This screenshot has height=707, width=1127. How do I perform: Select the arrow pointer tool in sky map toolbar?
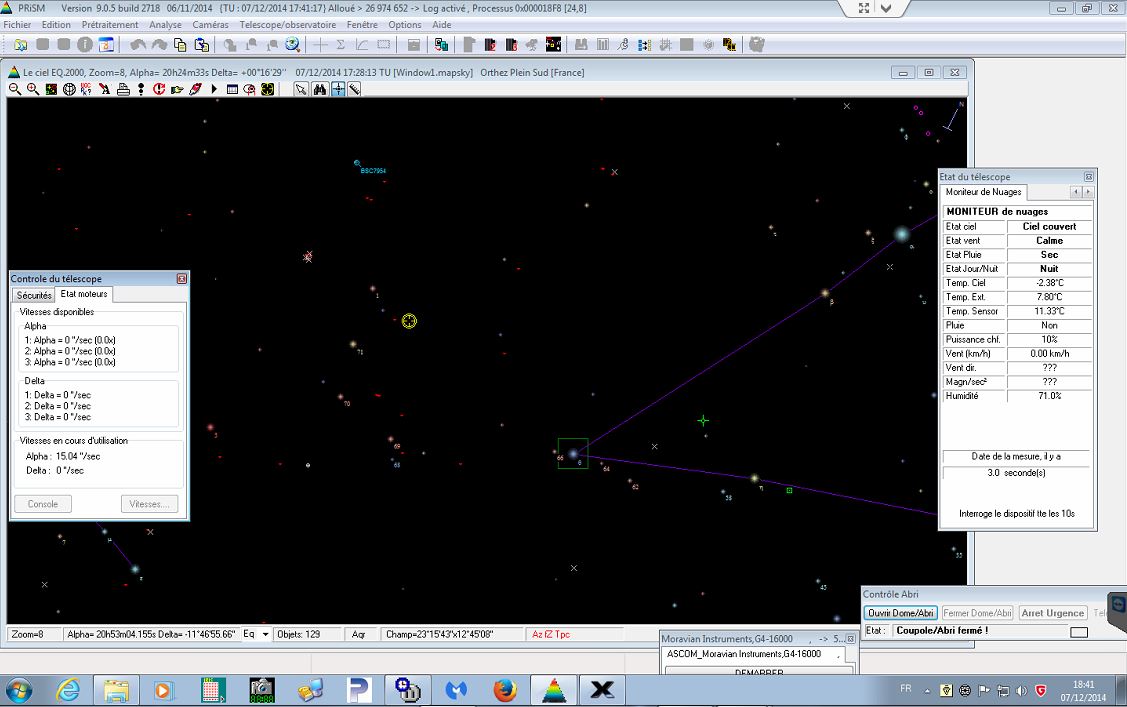tap(301, 89)
